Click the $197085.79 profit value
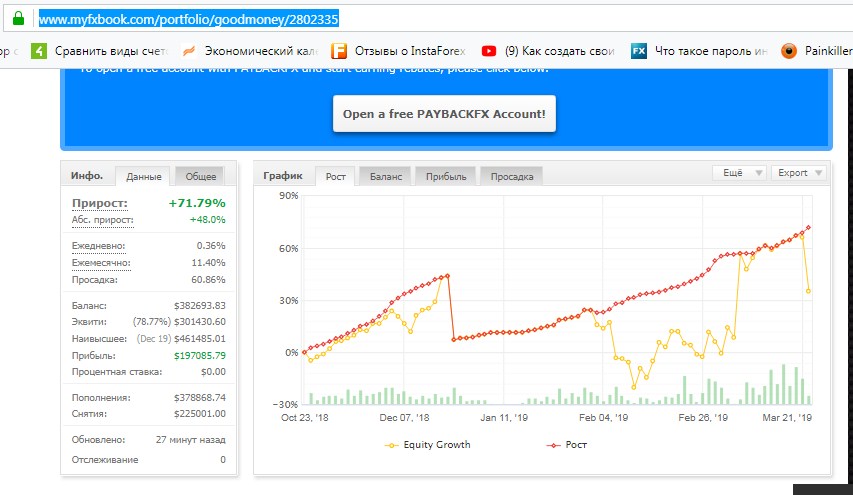Screen dimensions: 853x495 [200, 356]
